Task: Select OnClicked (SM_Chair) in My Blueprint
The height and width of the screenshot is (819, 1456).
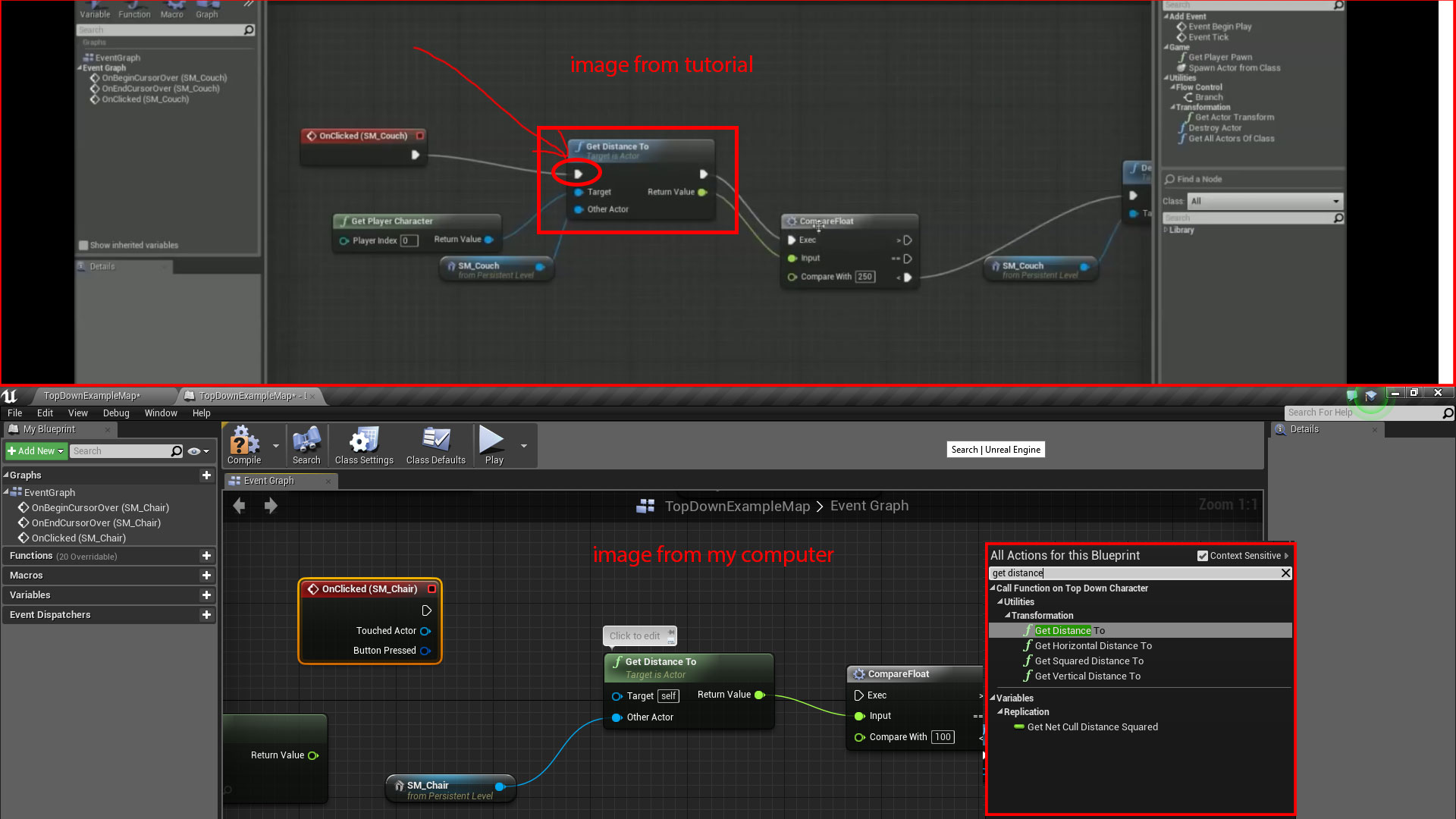Action: [x=79, y=538]
